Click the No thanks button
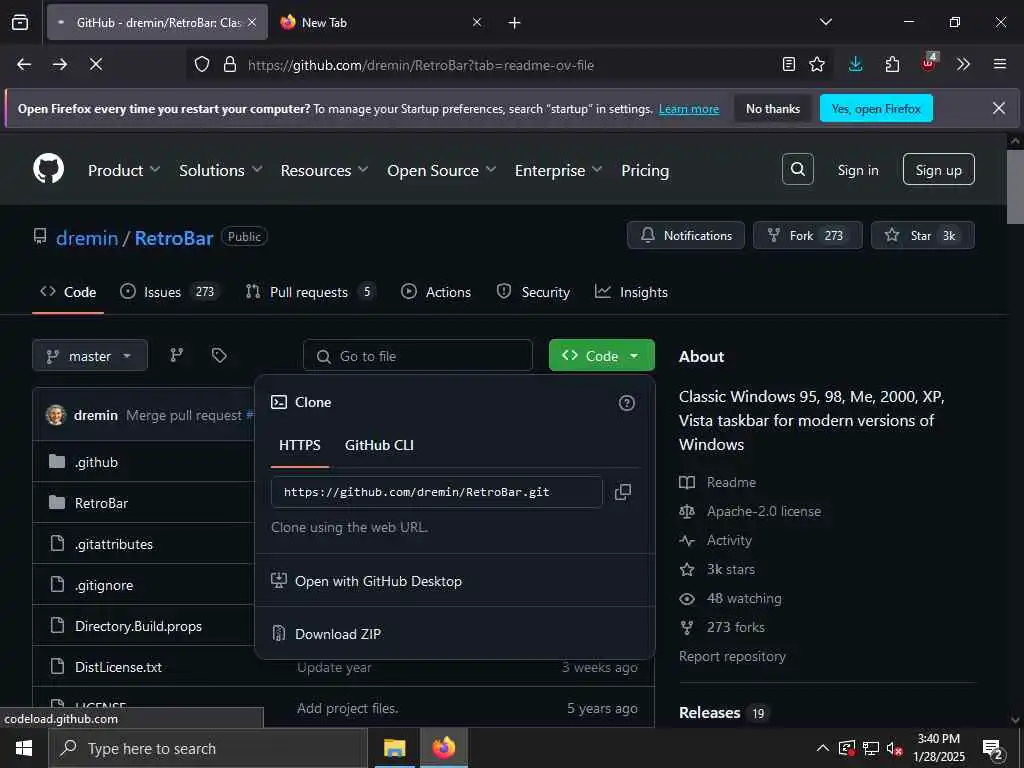The height and width of the screenshot is (768, 1024). pyautogui.click(x=773, y=108)
